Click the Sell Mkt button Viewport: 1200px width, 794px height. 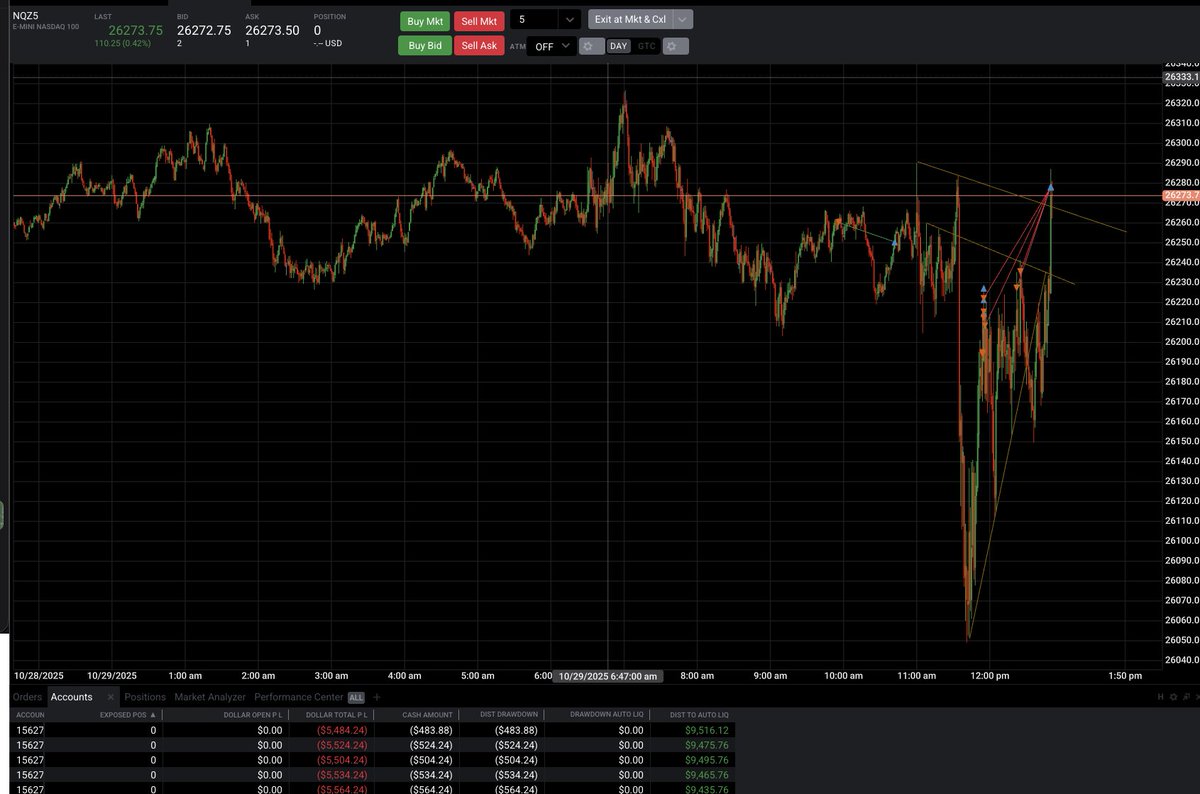(479, 21)
